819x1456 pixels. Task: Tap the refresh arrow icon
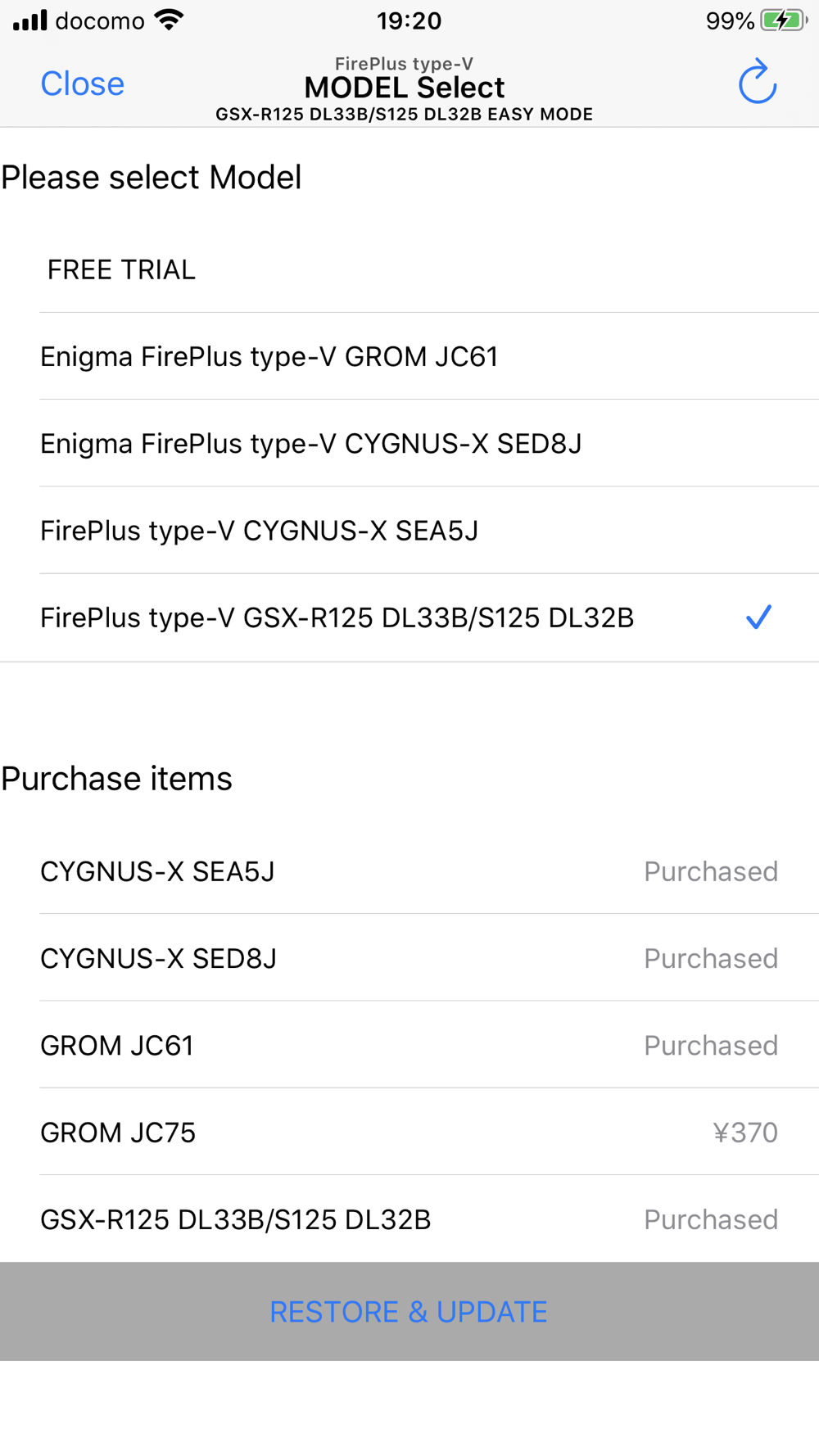tap(757, 82)
